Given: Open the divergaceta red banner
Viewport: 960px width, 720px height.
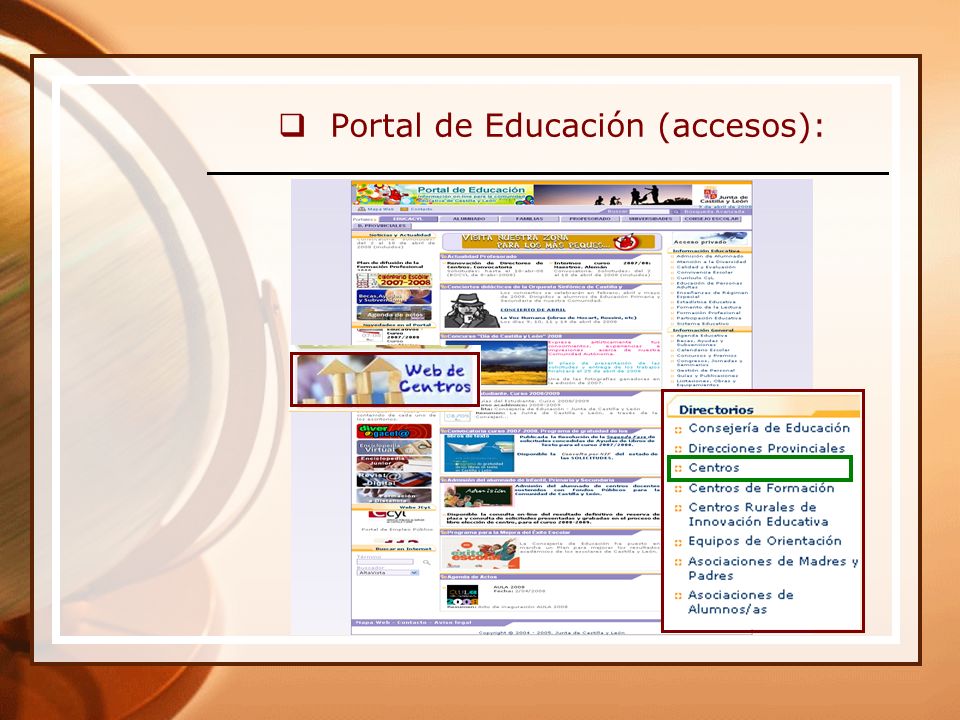Looking at the screenshot, I should pos(394,431).
